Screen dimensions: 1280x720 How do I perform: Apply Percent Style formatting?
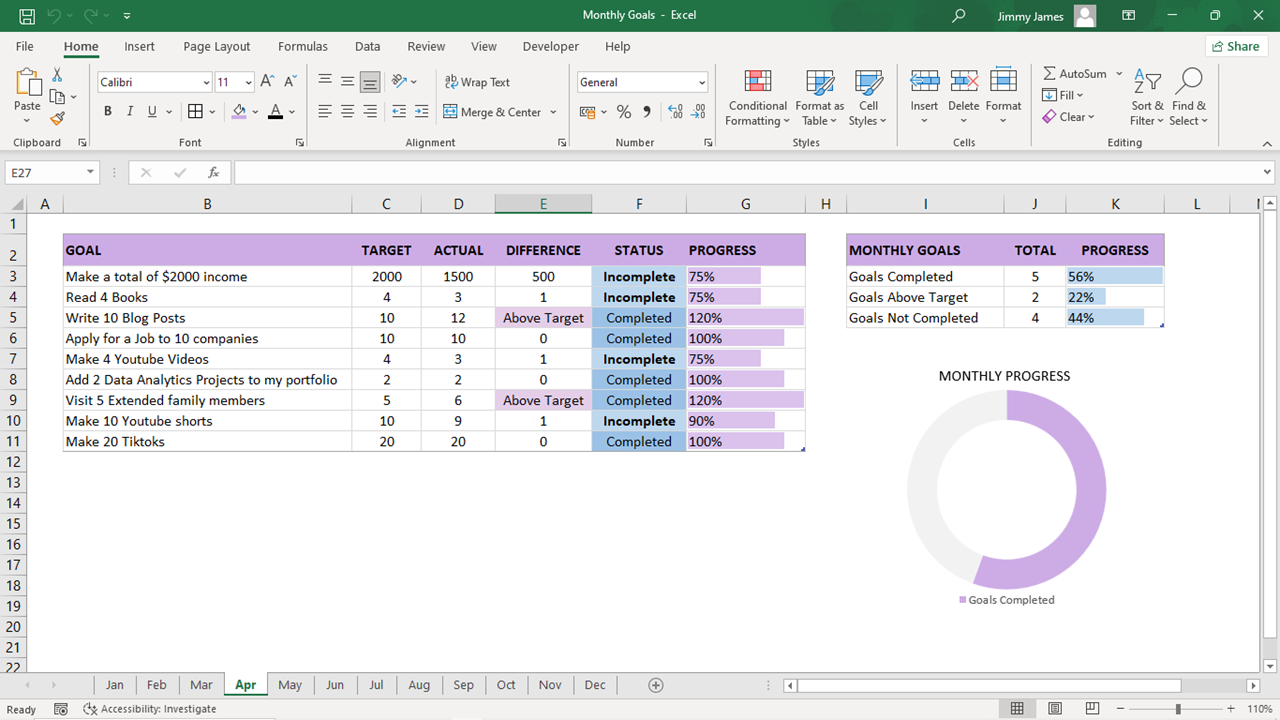pos(623,112)
